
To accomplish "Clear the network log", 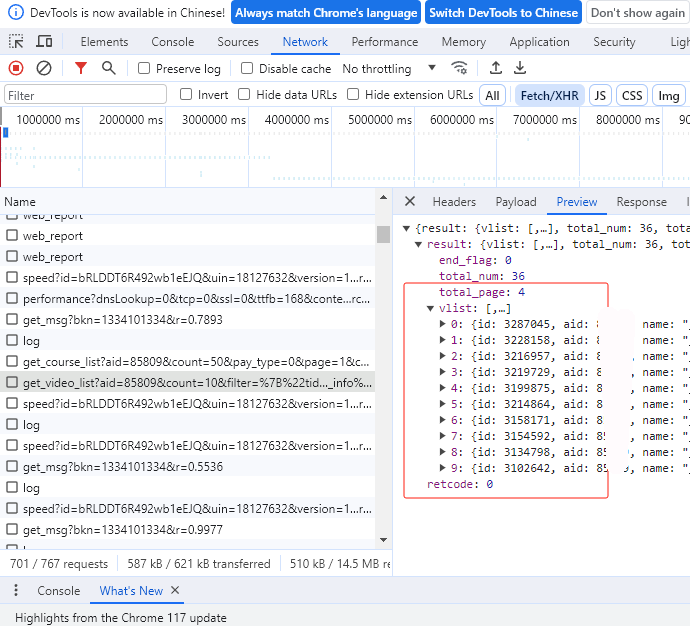I will (44, 68).
